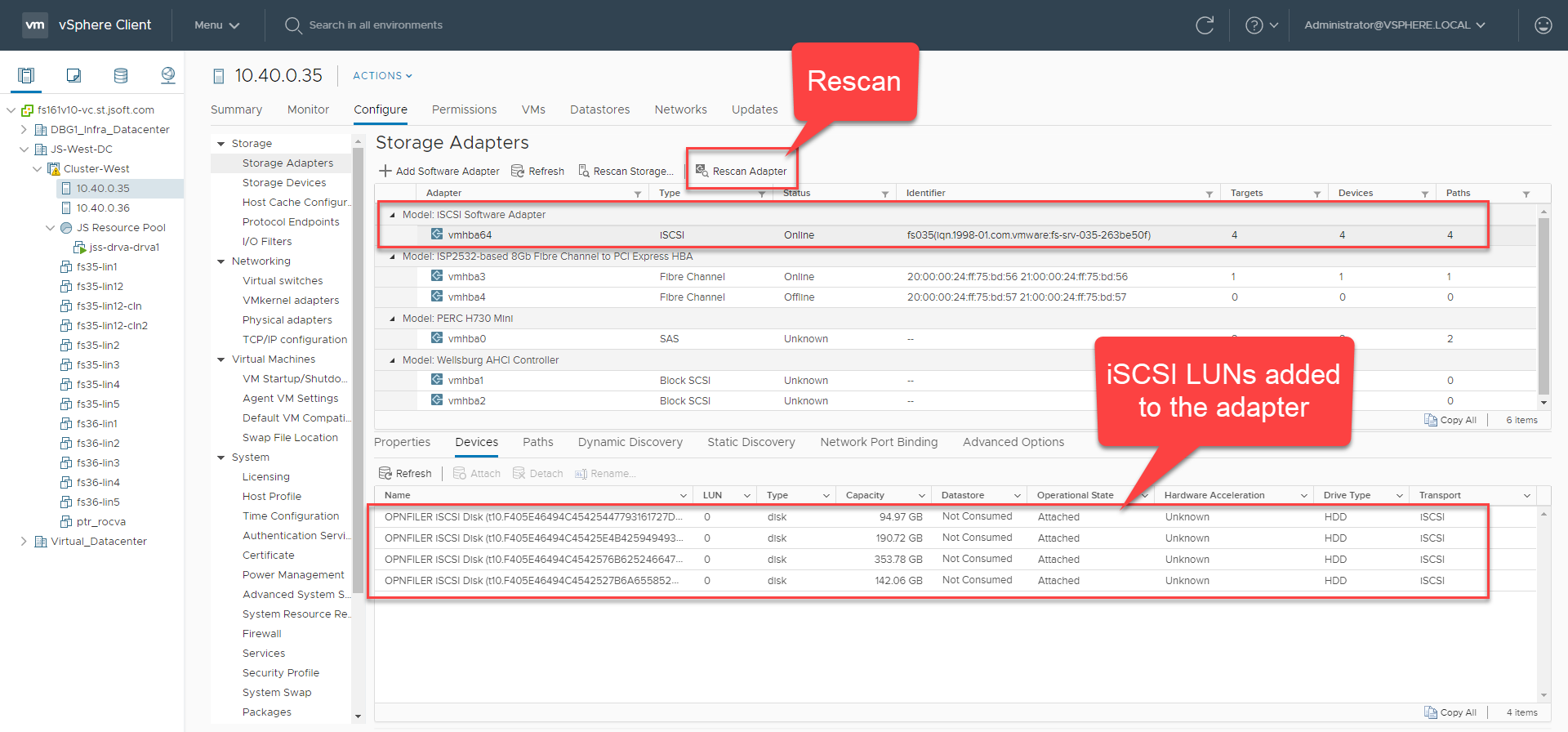Open the Storage inventory view icon

(121, 76)
